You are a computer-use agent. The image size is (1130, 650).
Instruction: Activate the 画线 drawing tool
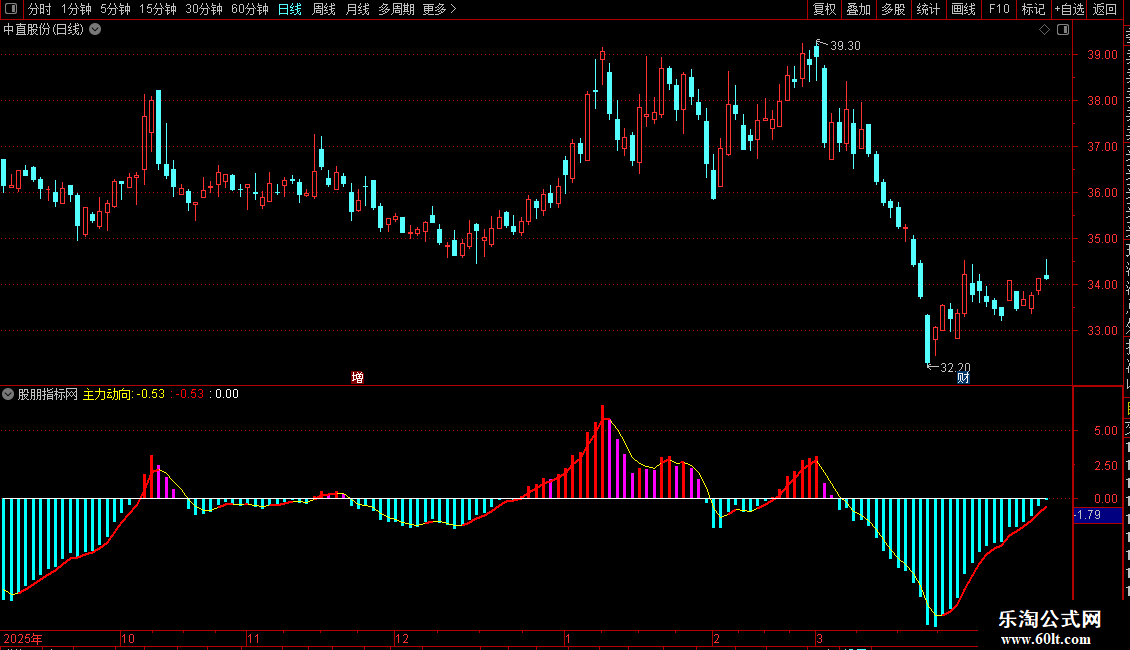[963, 9]
